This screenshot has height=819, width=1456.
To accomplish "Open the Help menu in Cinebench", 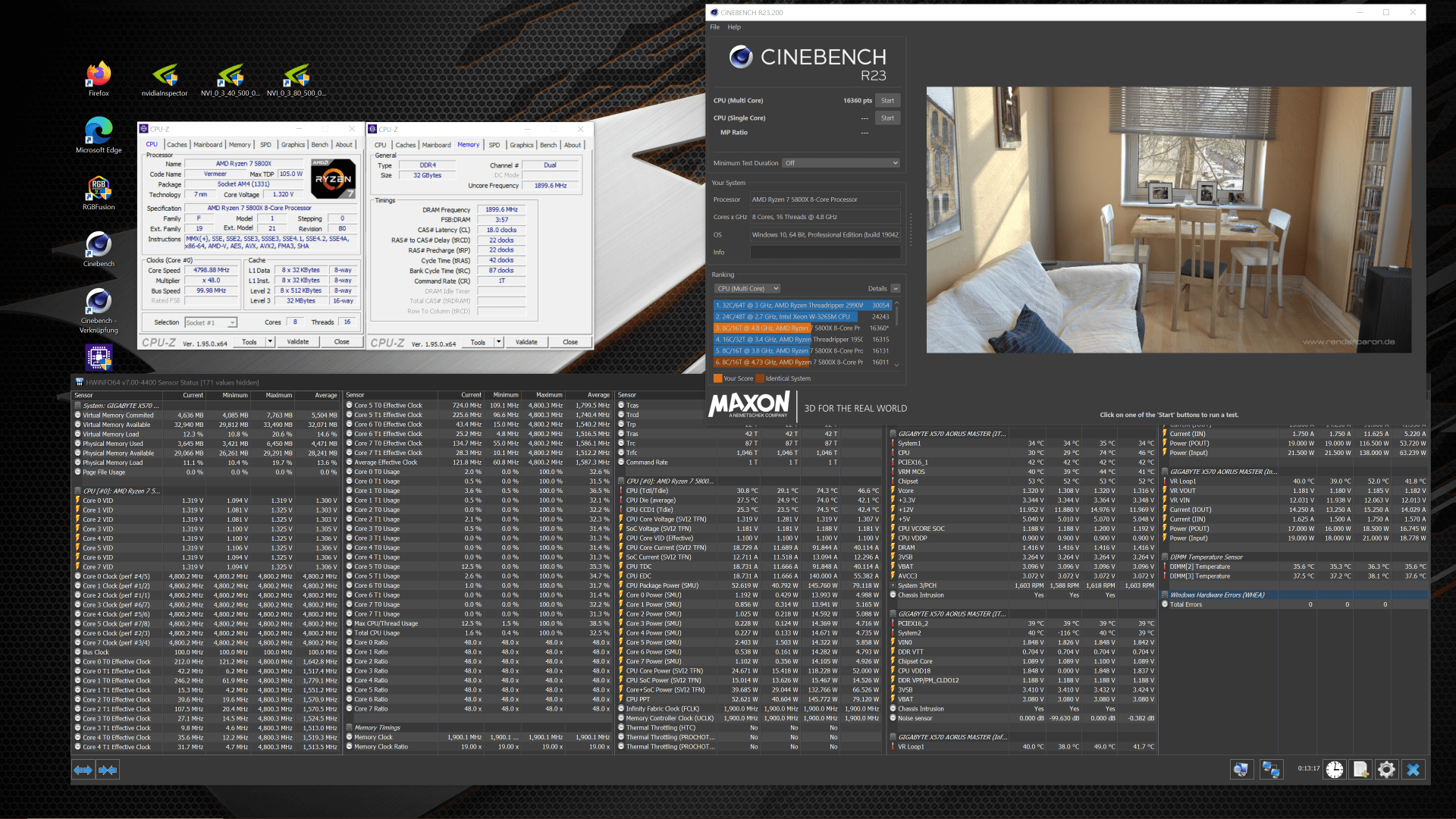I will (x=734, y=27).
